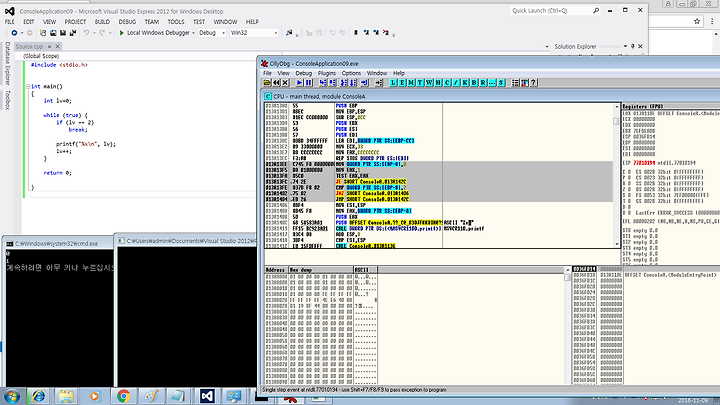Open Call stack with the K button
This screenshot has width=720, height=405.
click(x=465, y=83)
